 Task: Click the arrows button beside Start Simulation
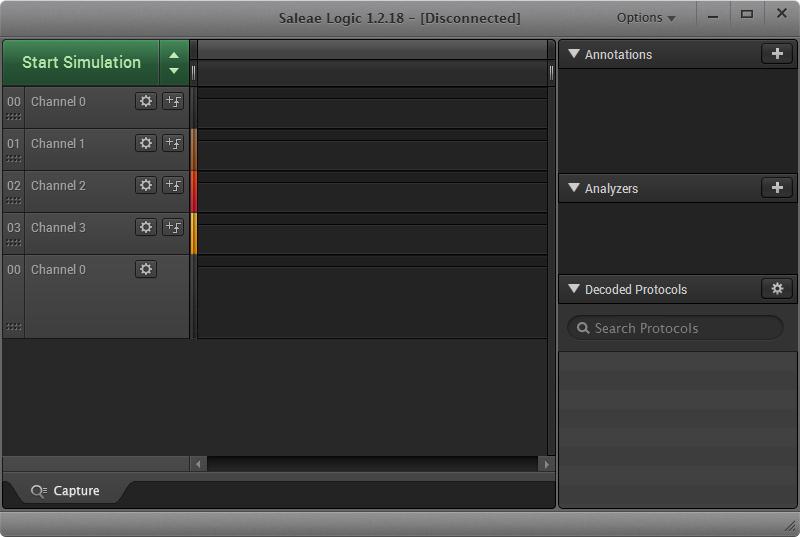coord(174,63)
